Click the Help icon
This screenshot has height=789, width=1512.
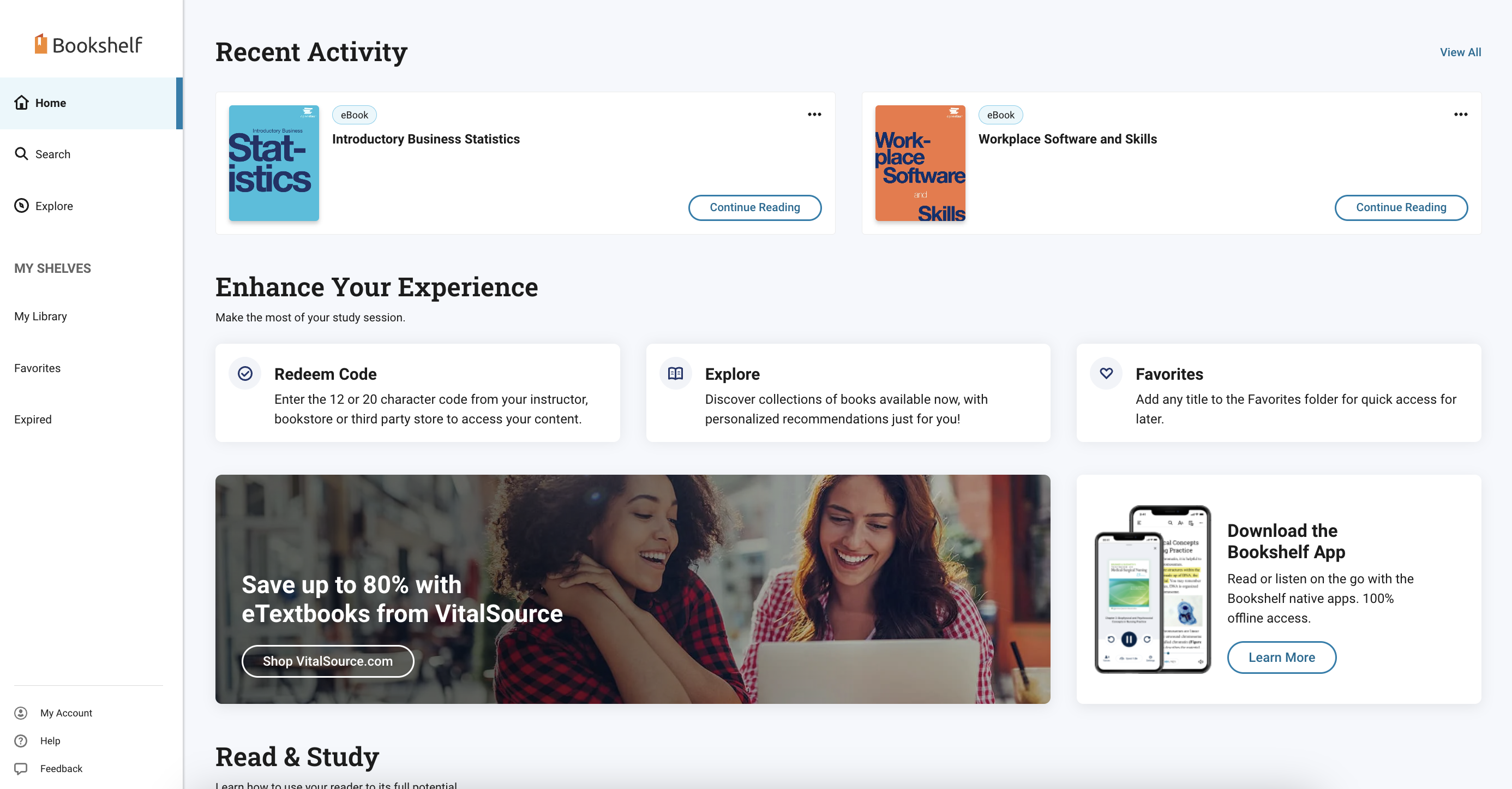click(x=21, y=740)
